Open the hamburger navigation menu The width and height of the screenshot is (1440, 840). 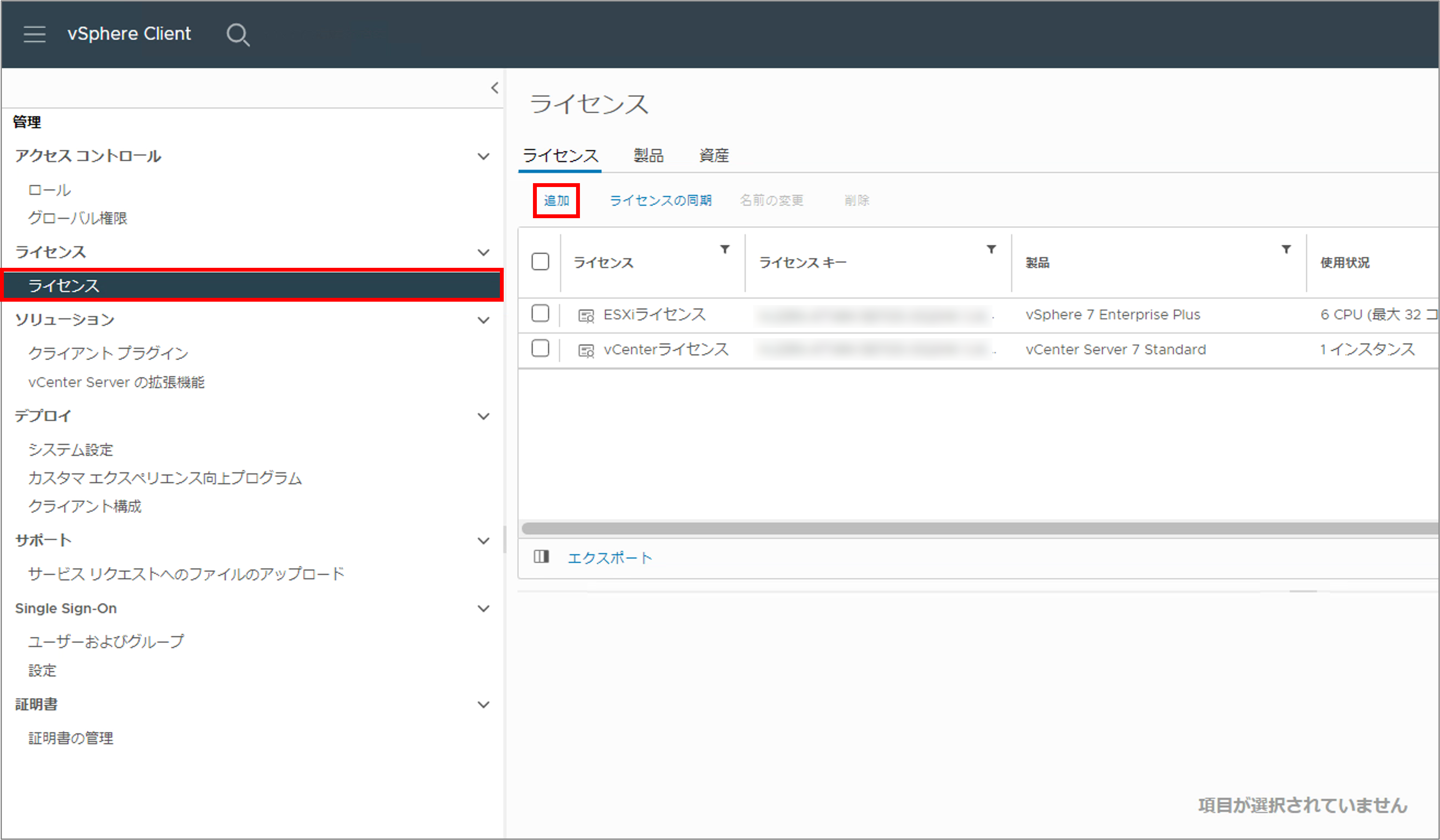coord(34,34)
